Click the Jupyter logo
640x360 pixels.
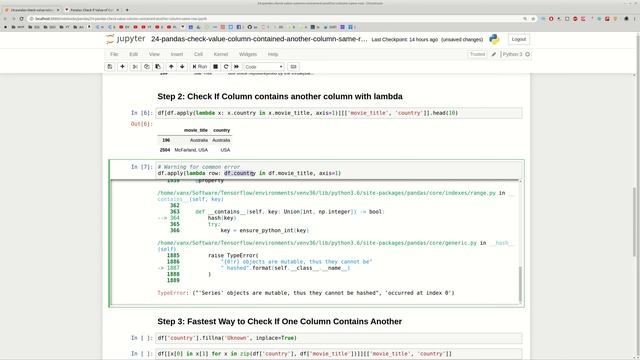125,39
